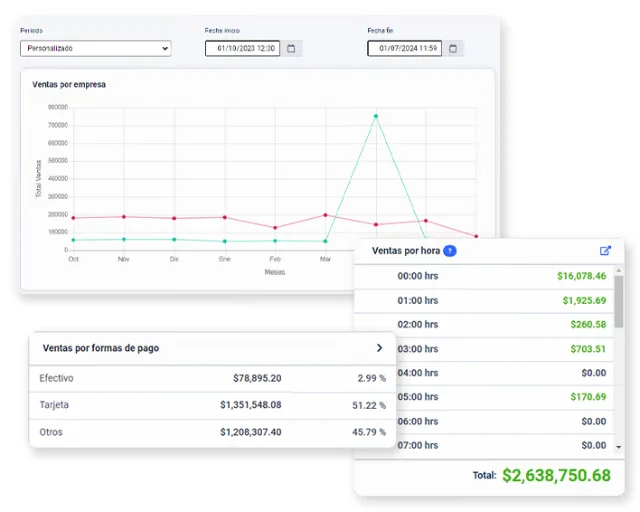Click the Nov axis label on chart
640x512 pixels.
(124, 259)
